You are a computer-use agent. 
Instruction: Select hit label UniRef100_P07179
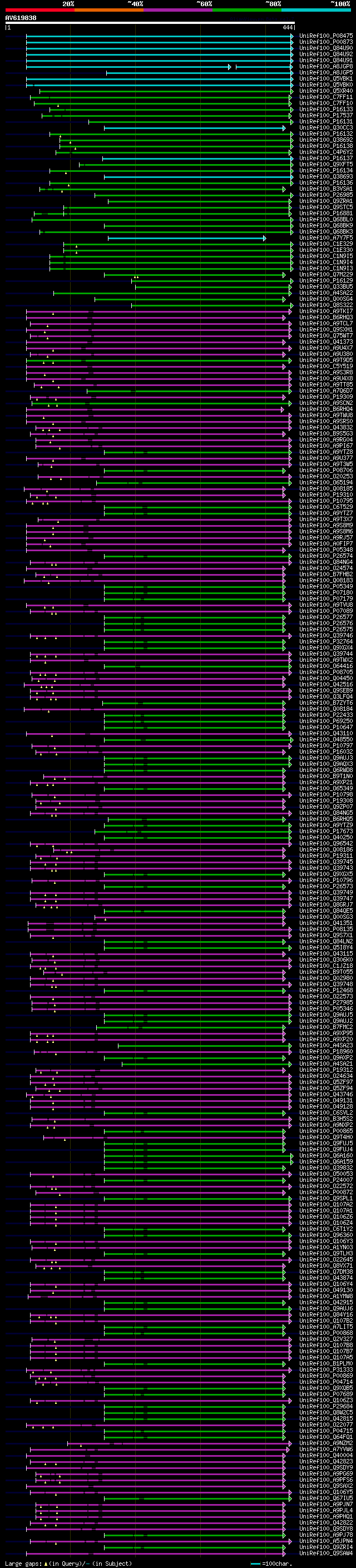click(325, 599)
